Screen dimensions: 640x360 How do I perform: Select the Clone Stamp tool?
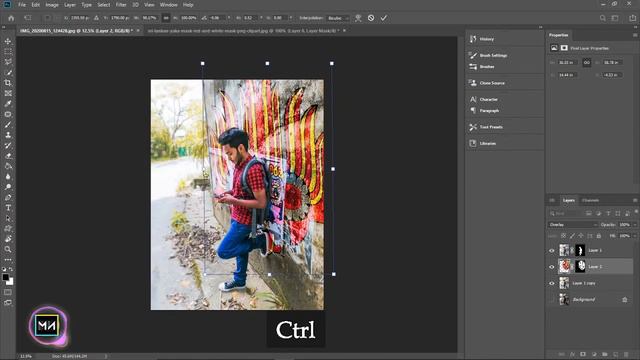[x=8, y=135]
